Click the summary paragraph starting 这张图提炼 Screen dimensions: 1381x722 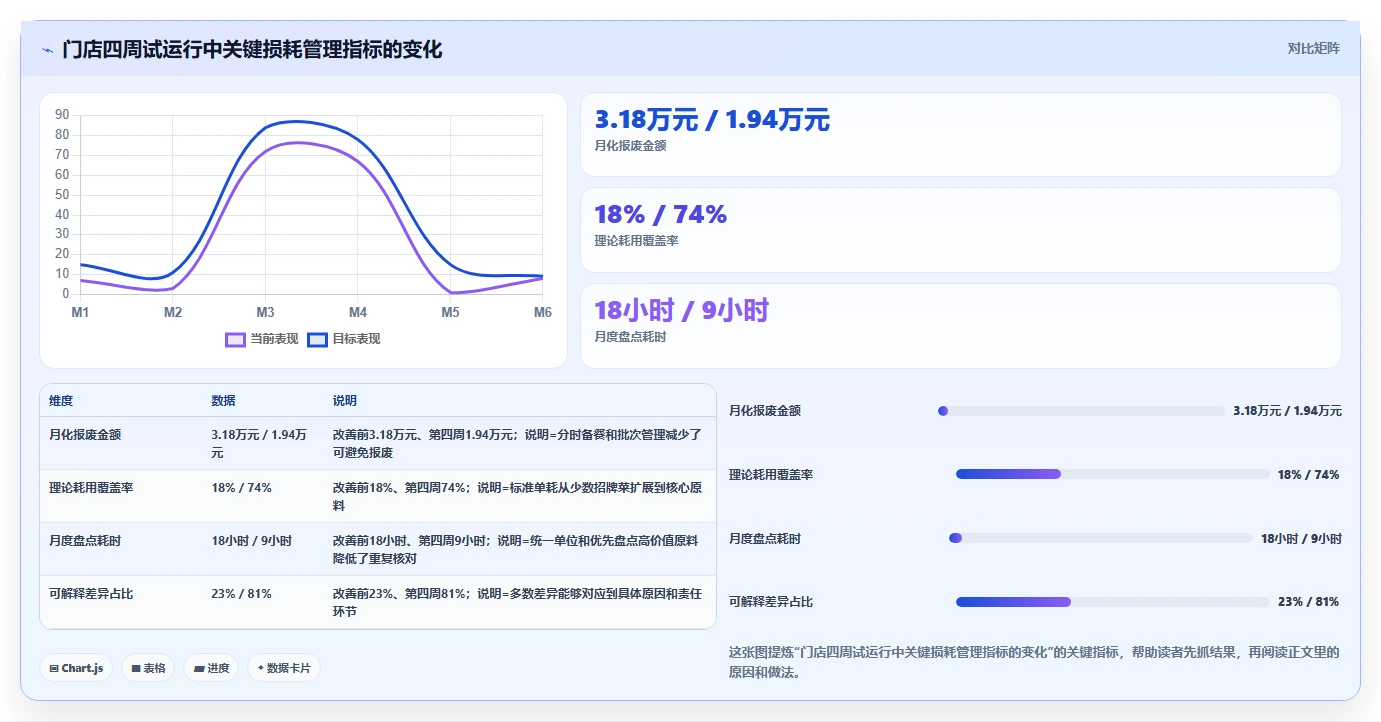1034,662
